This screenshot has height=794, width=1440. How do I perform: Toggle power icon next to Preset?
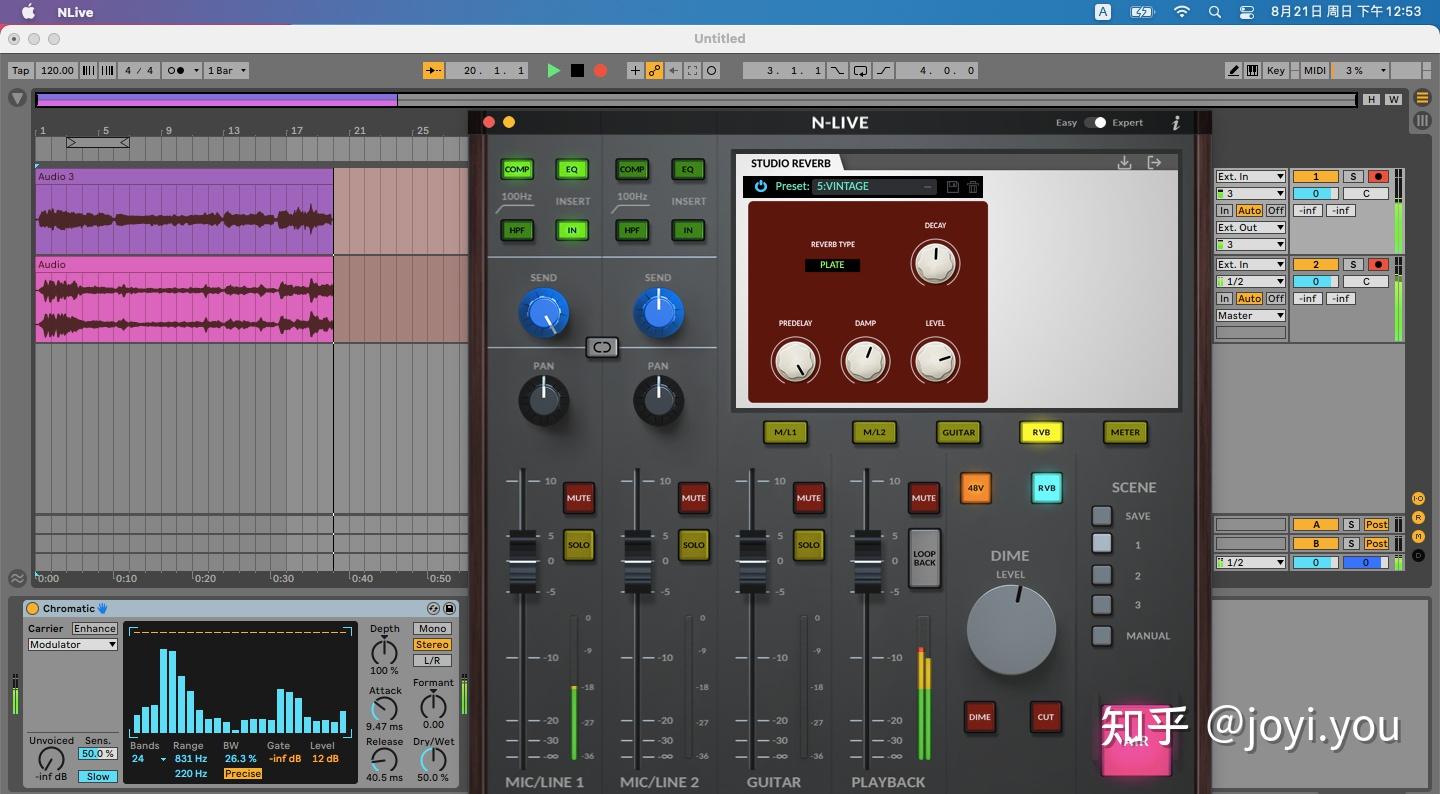click(x=760, y=187)
